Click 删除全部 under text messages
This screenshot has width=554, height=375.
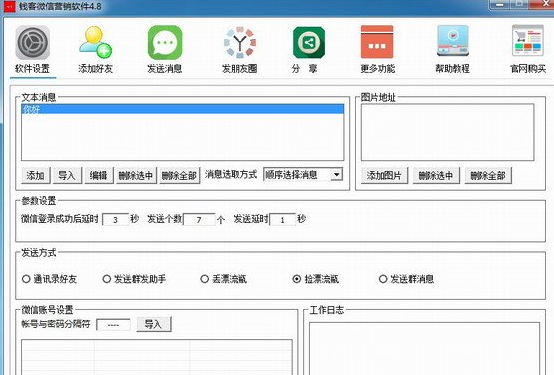tap(179, 175)
